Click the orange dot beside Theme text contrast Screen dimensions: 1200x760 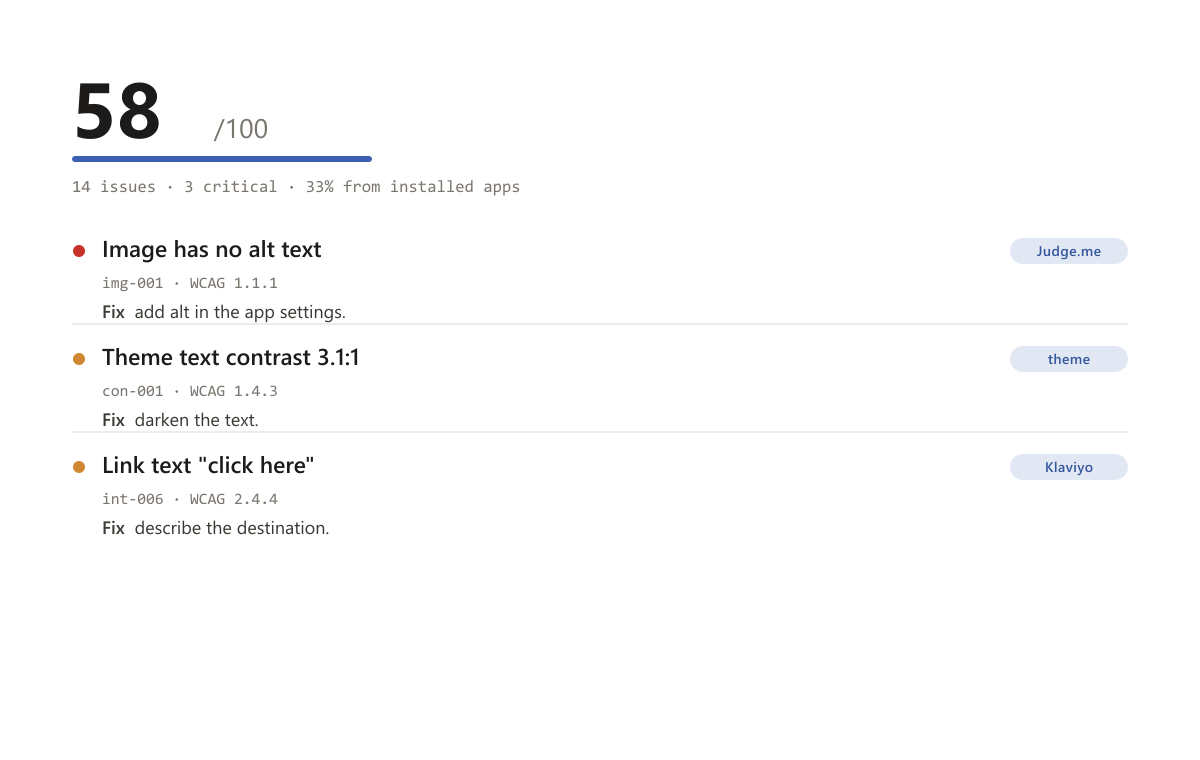coord(79,359)
